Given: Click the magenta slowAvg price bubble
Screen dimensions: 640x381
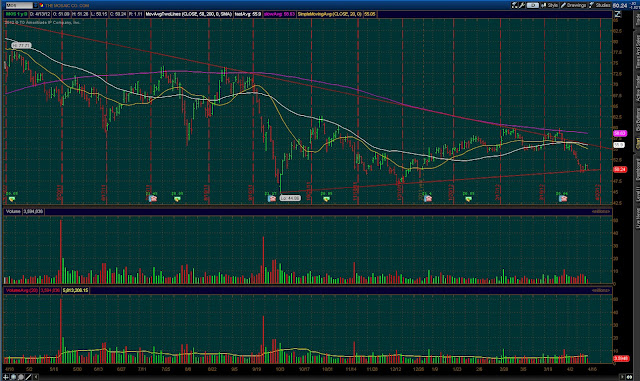Looking at the screenshot, I should (x=620, y=134).
